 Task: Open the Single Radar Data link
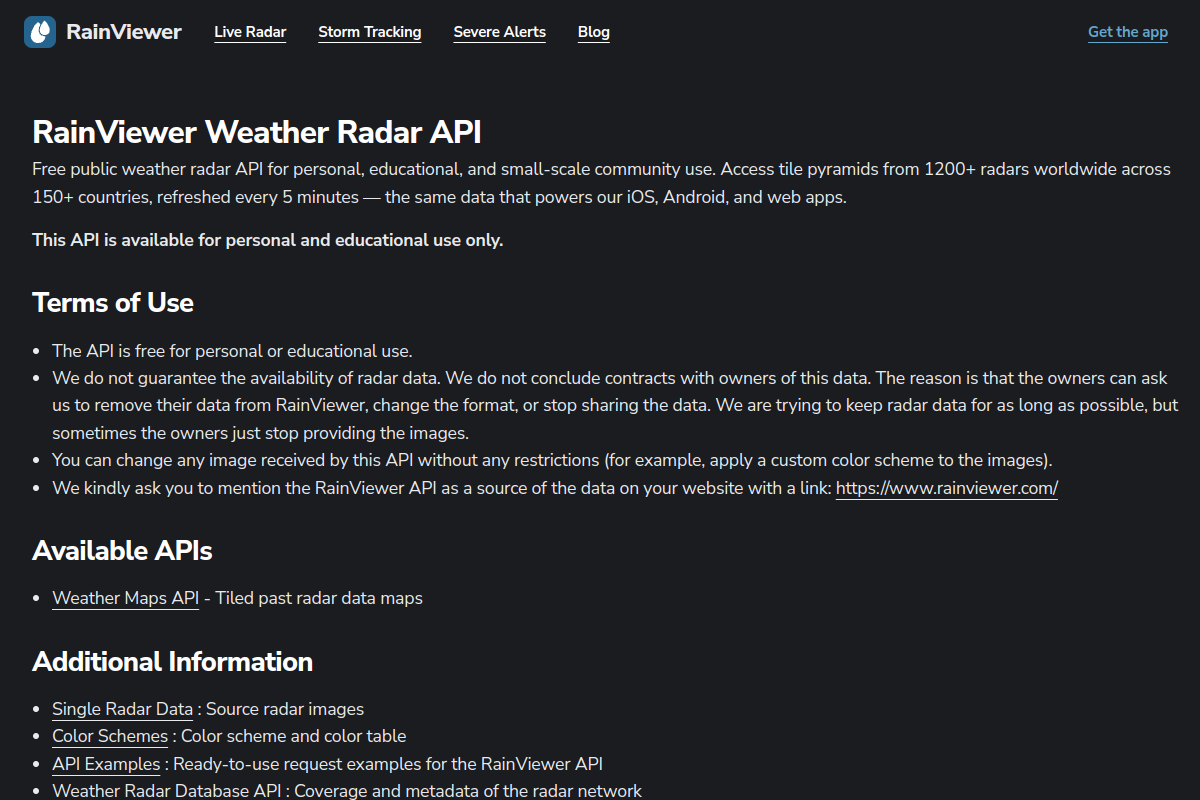[x=122, y=709]
